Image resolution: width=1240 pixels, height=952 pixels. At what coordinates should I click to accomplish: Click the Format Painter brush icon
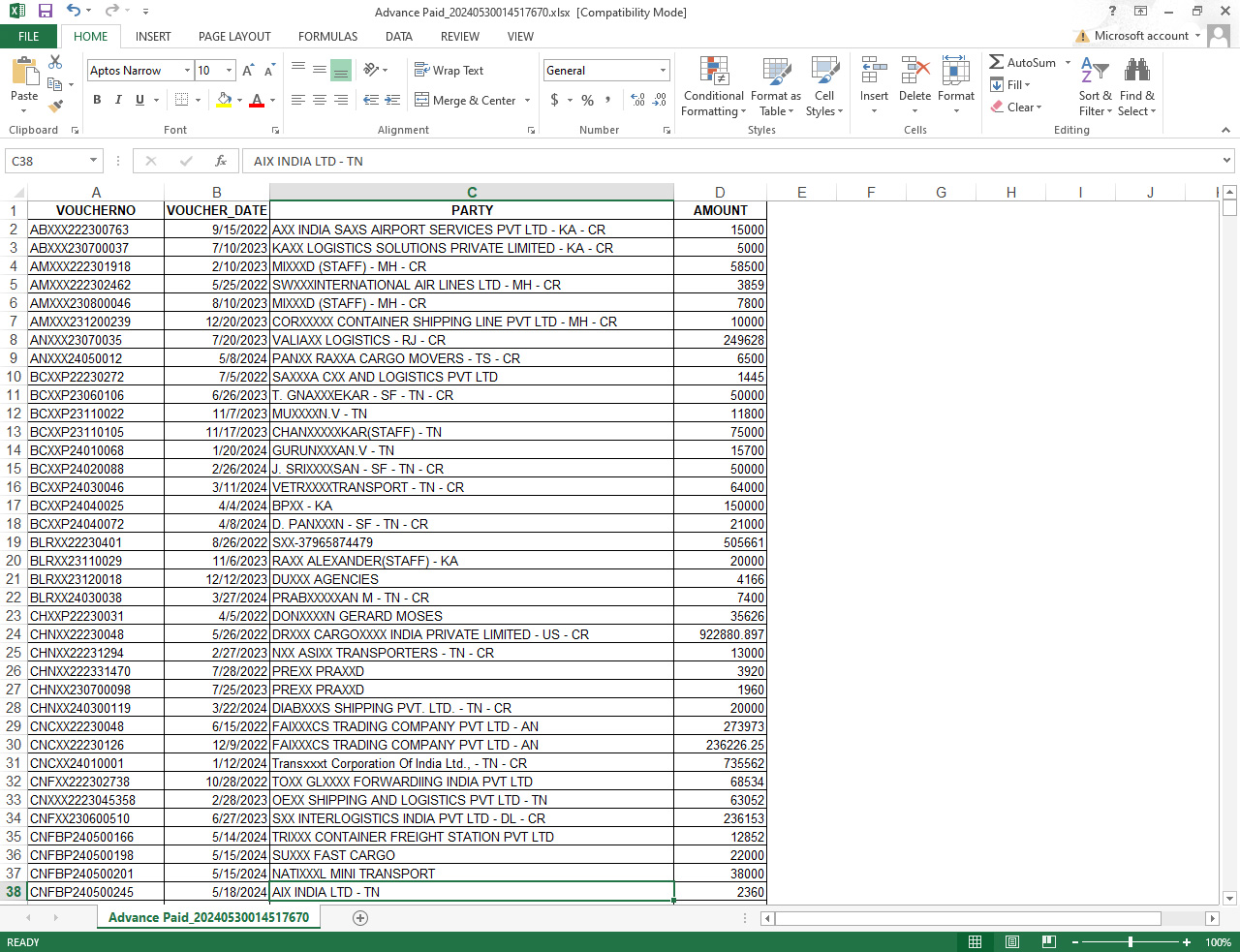pos(55,106)
